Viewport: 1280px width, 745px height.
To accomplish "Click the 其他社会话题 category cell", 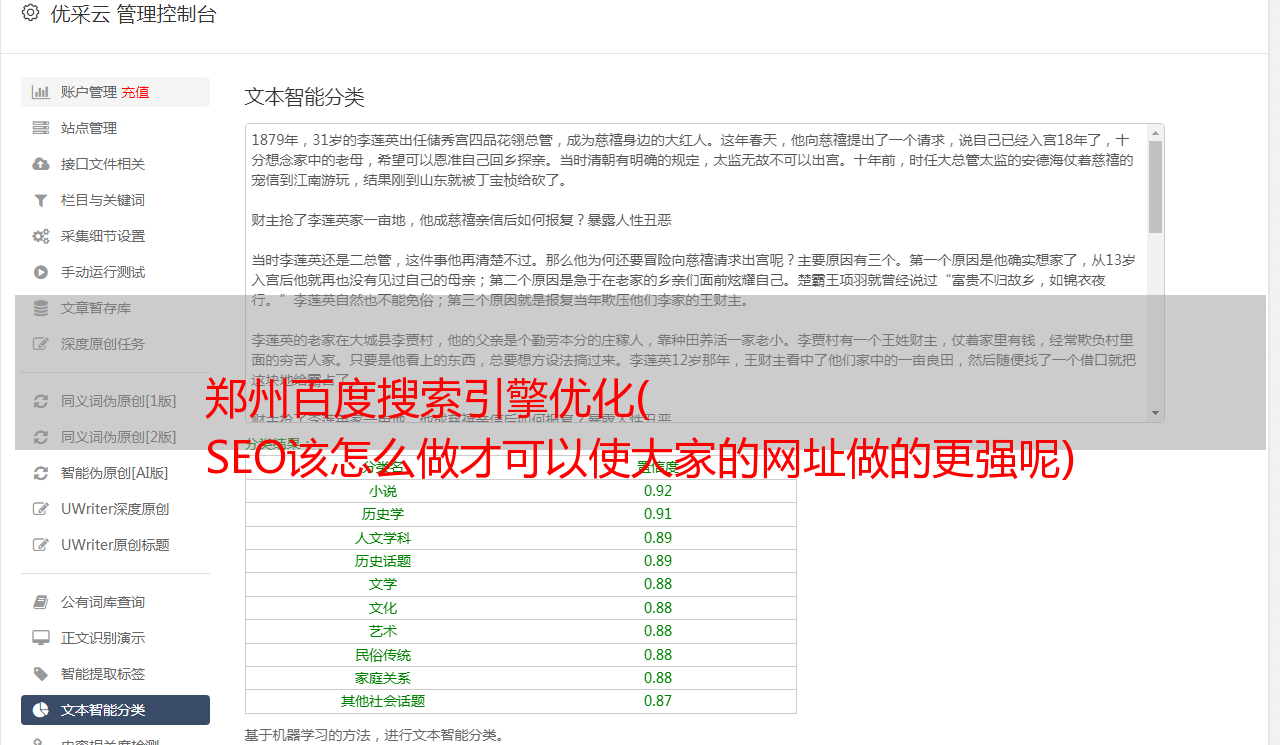I will click(383, 701).
